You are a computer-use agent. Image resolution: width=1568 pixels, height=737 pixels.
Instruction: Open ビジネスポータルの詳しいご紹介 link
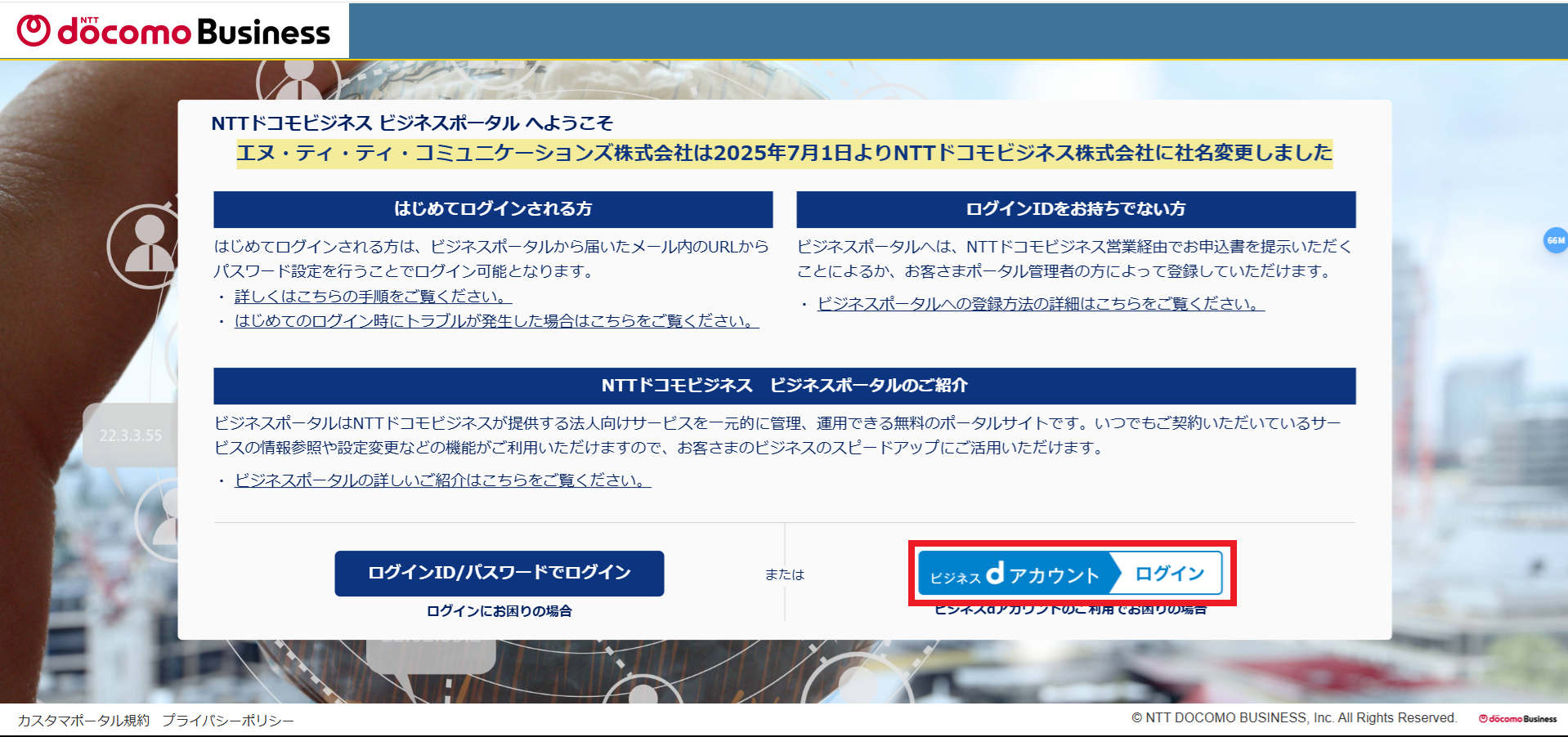click(x=442, y=480)
